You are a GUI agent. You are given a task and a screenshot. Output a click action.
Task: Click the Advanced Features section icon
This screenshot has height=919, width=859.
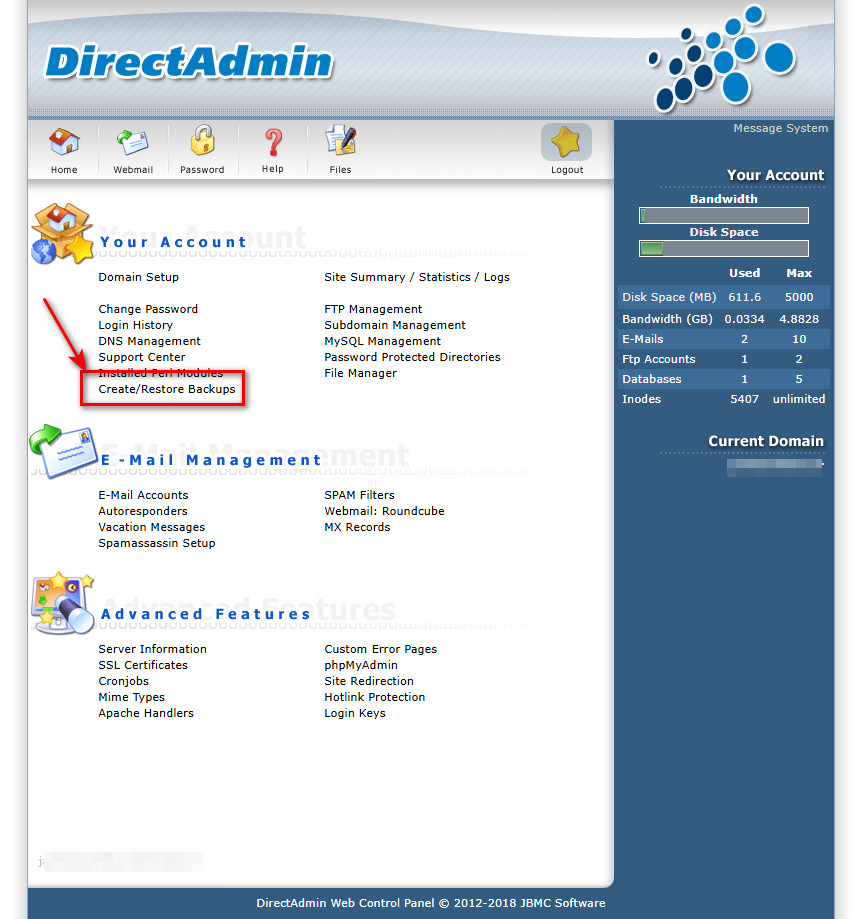(x=62, y=603)
